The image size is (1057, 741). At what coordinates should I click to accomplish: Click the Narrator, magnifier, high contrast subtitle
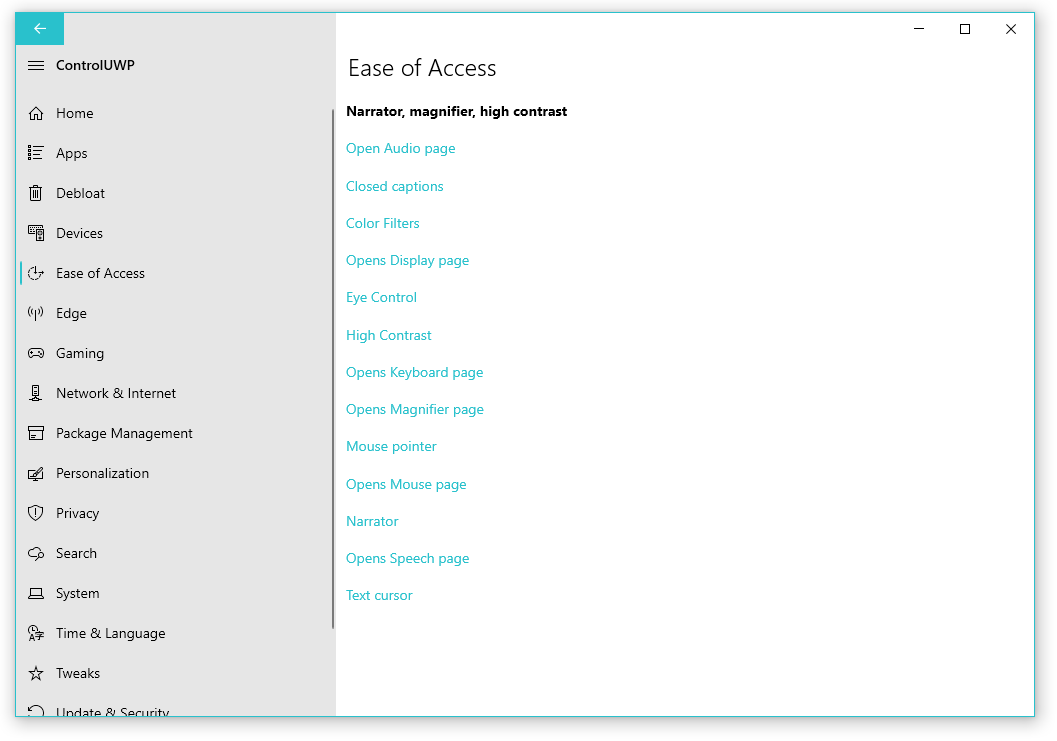(x=456, y=111)
